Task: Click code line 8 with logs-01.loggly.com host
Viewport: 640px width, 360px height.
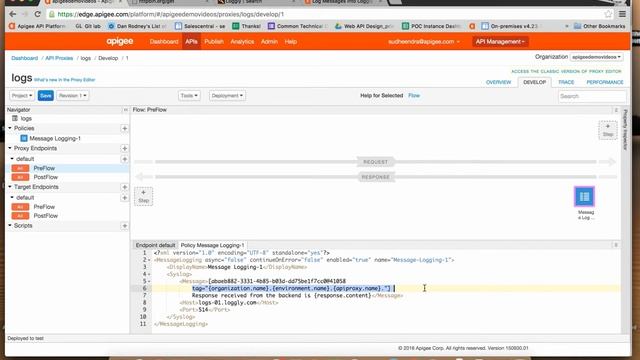Action: (229, 302)
